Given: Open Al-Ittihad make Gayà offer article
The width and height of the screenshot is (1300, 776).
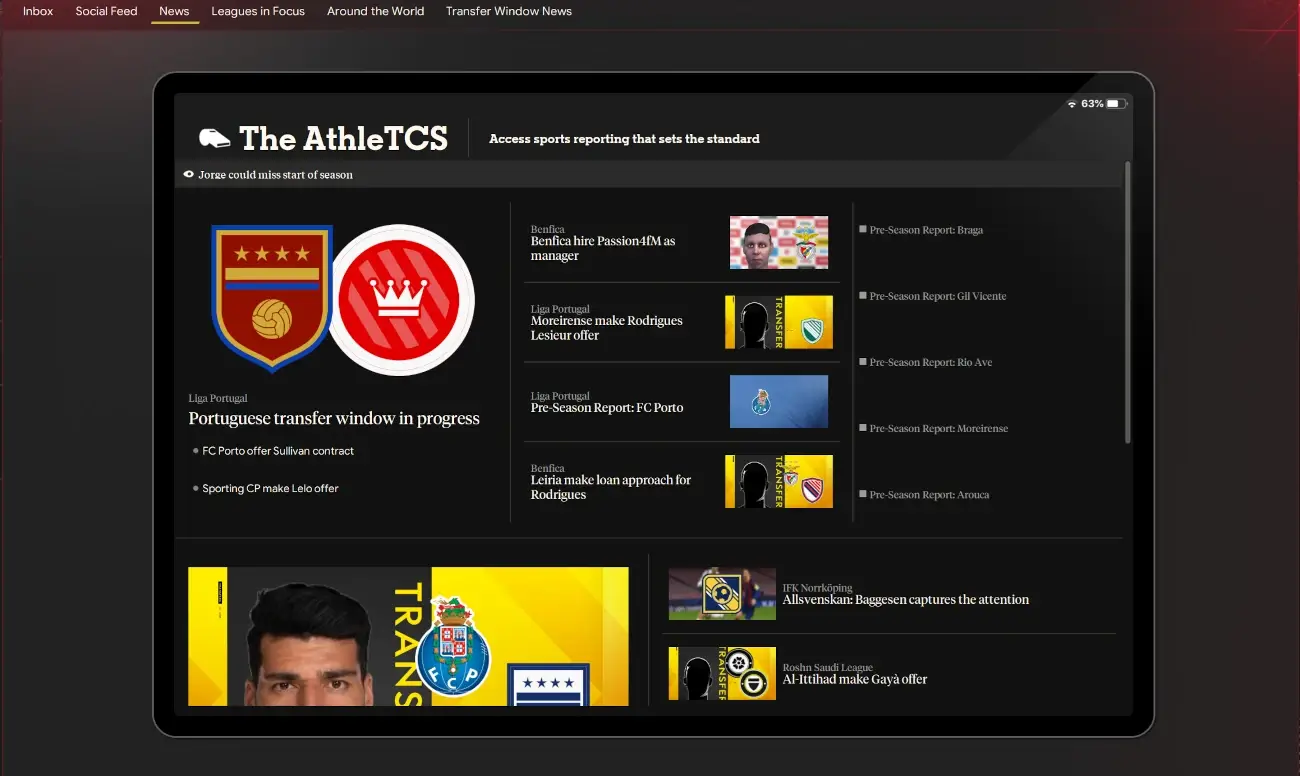Looking at the screenshot, I should click(x=855, y=679).
